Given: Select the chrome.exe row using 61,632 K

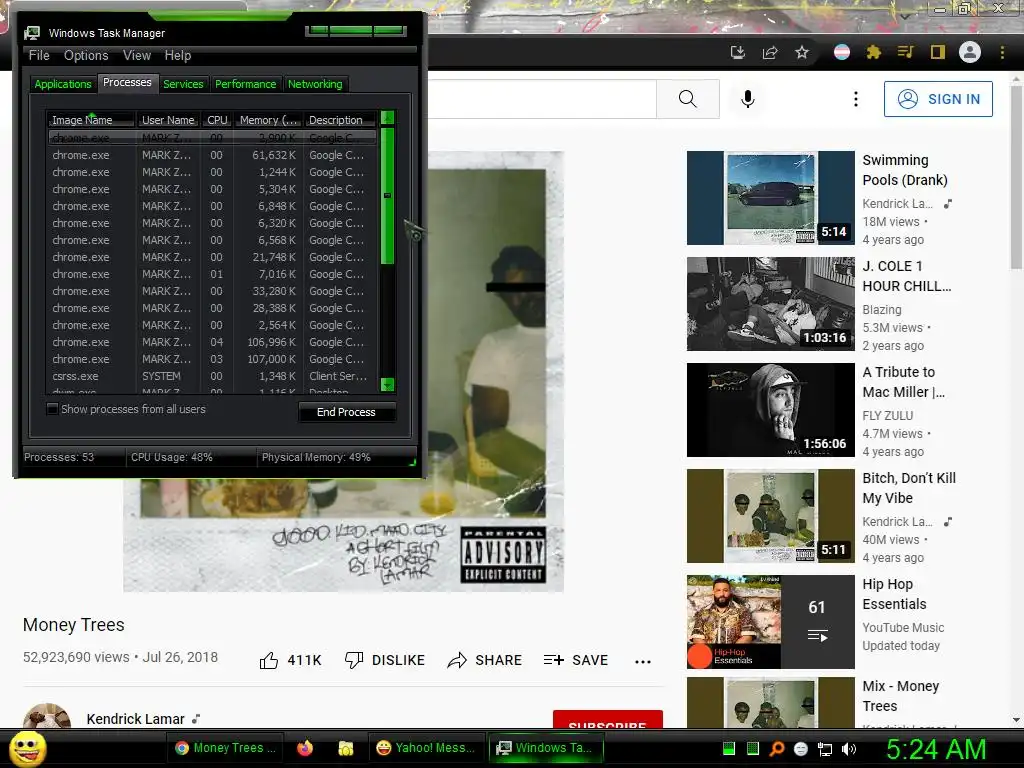Looking at the screenshot, I should [212, 155].
